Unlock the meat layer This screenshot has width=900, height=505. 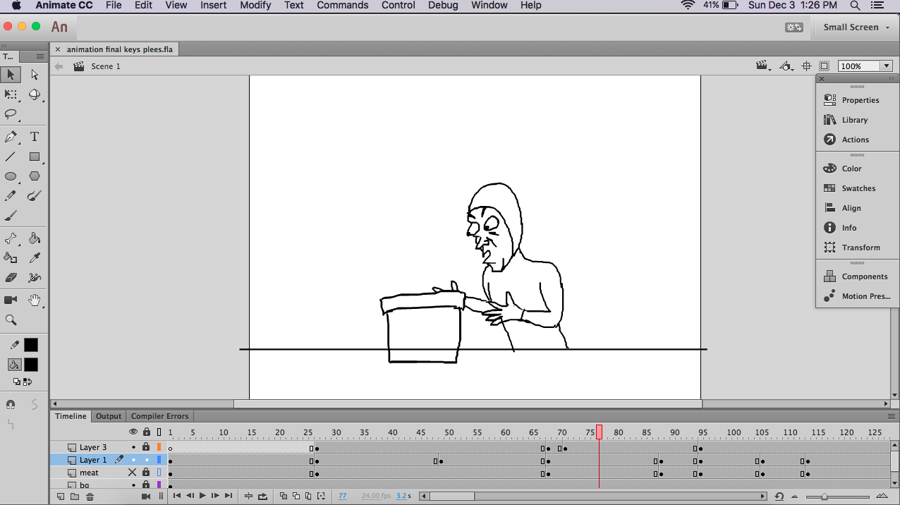pos(146,472)
